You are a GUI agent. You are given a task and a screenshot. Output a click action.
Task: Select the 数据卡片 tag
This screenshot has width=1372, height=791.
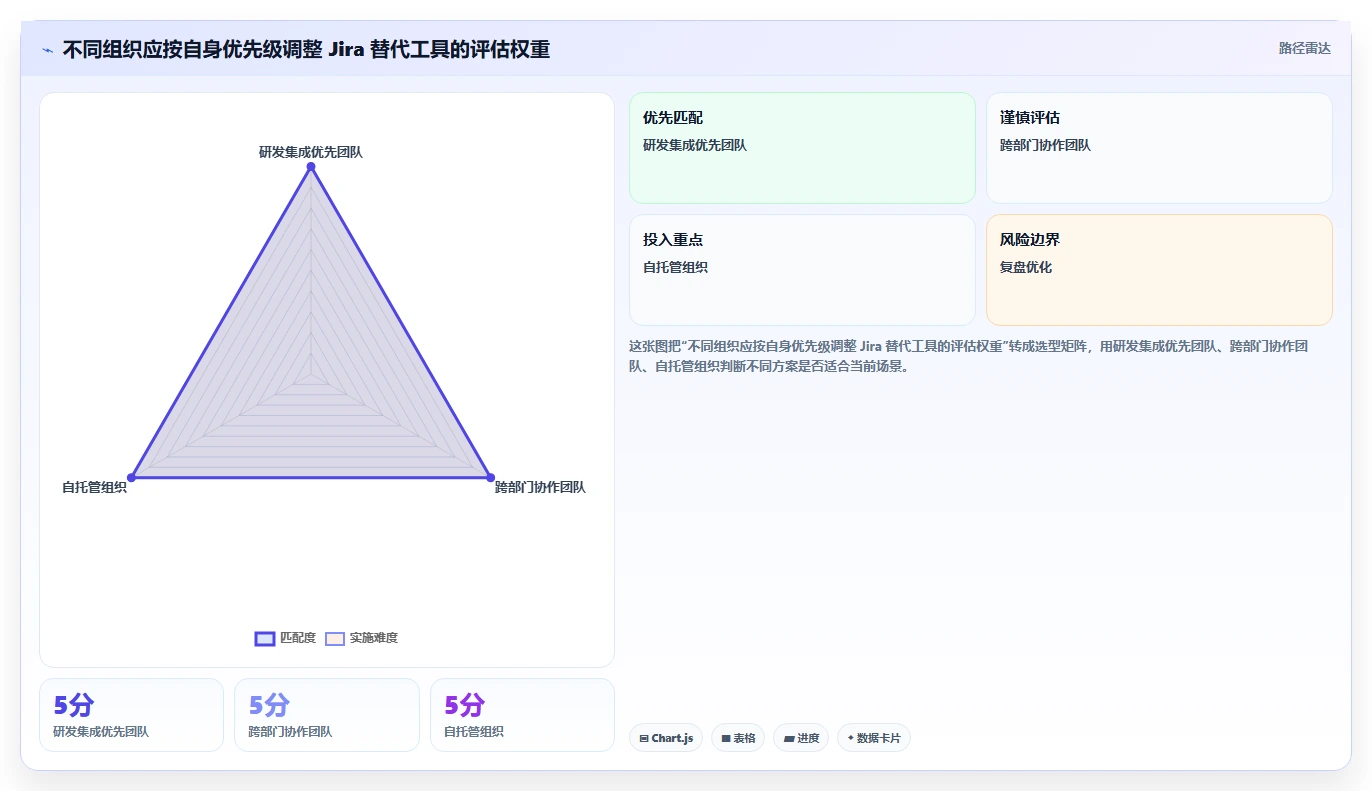[x=874, y=738]
